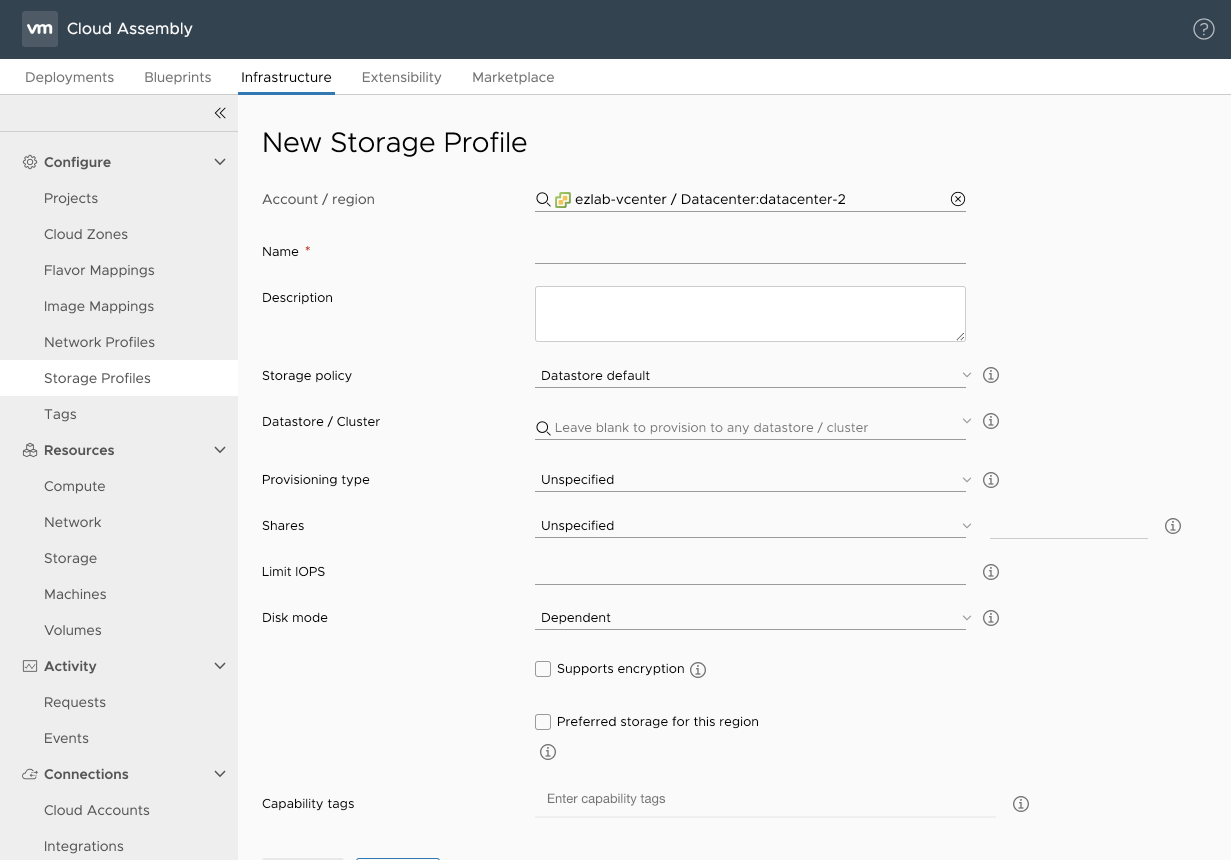Viewport: 1231px width, 860px height.
Task: Click info icon next to Capability tags
Action: pos(1020,804)
